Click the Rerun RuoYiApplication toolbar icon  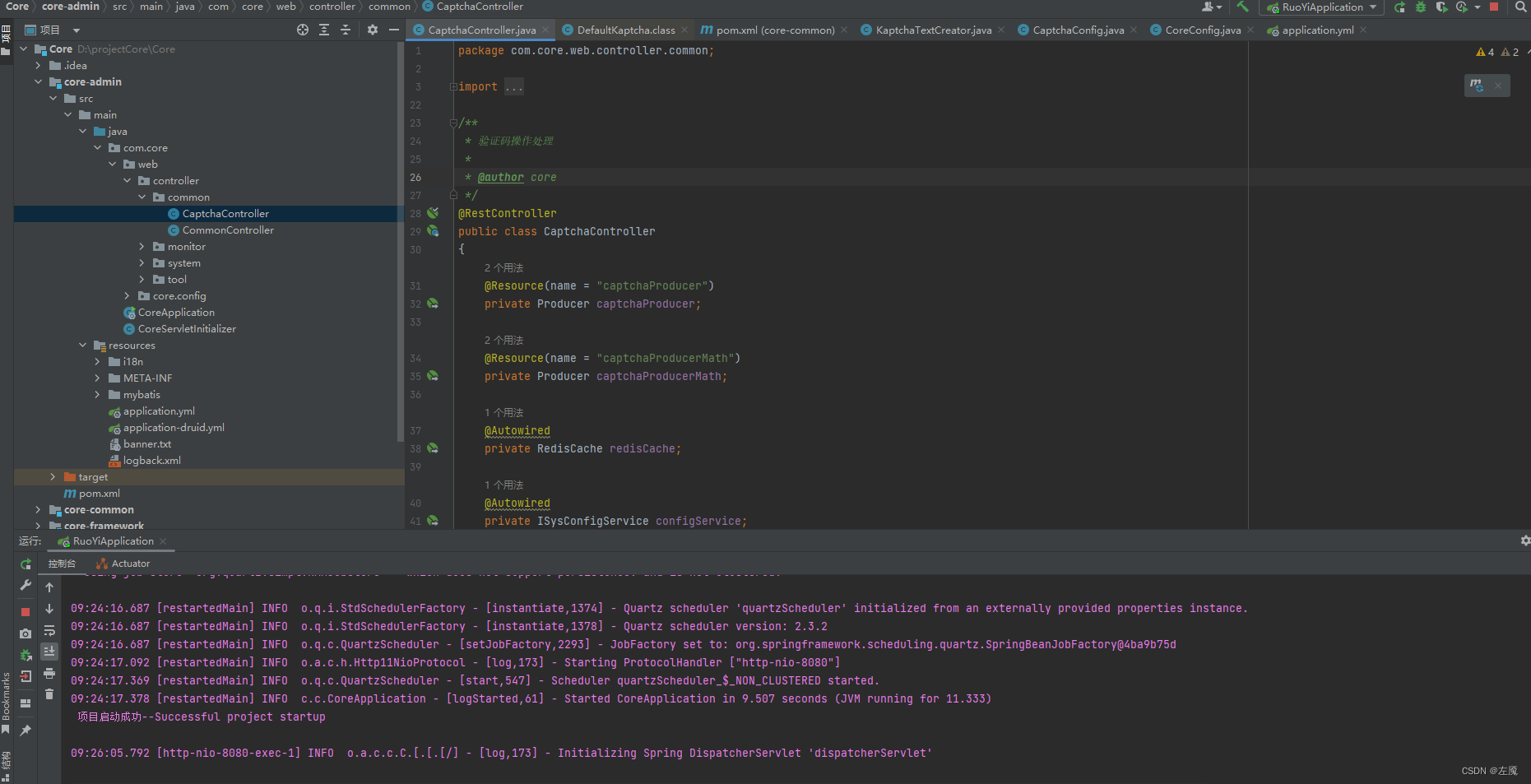(1399, 7)
